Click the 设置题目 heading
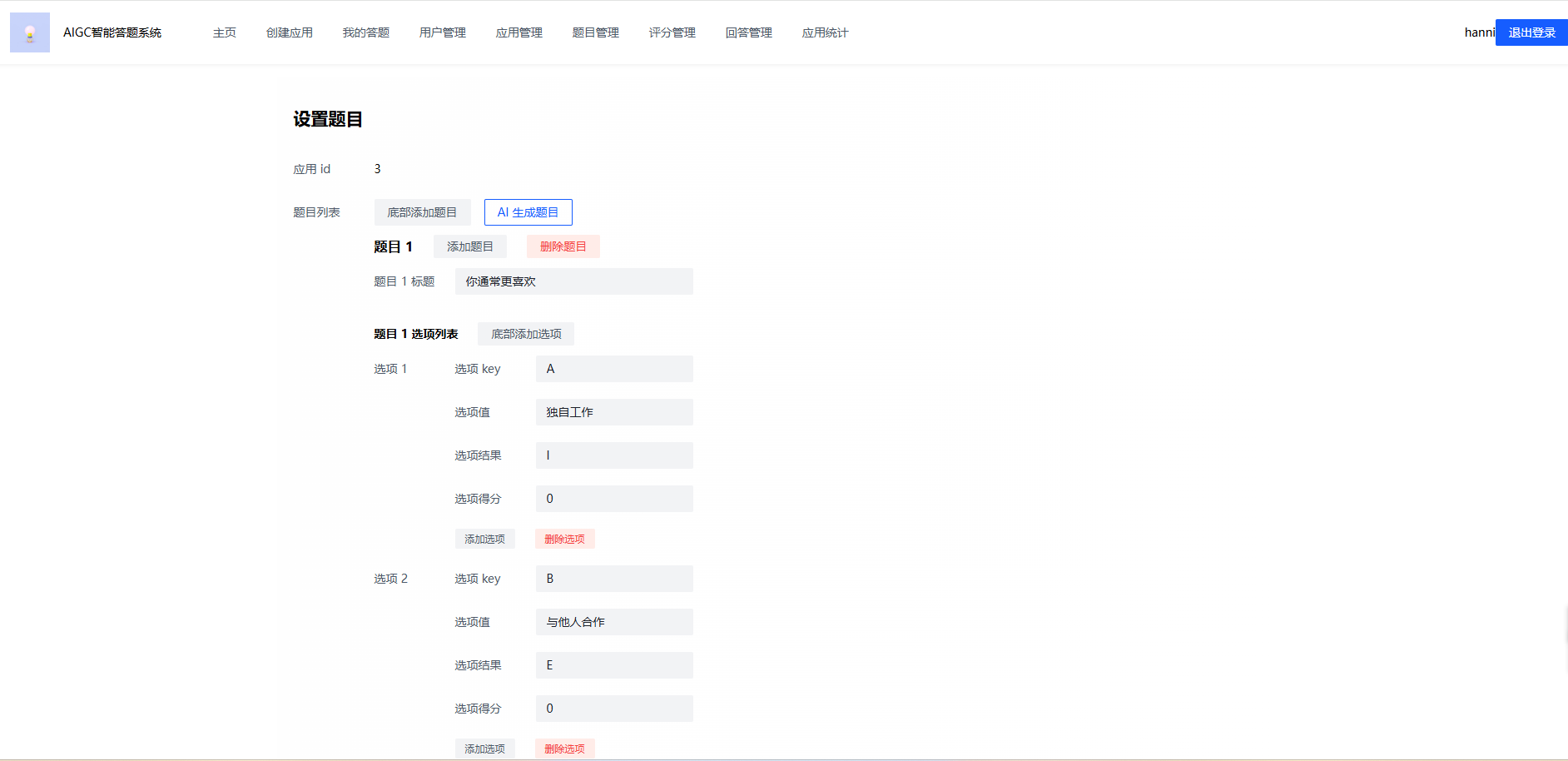The height and width of the screenshot is (761, 1568). coord(328,119)
